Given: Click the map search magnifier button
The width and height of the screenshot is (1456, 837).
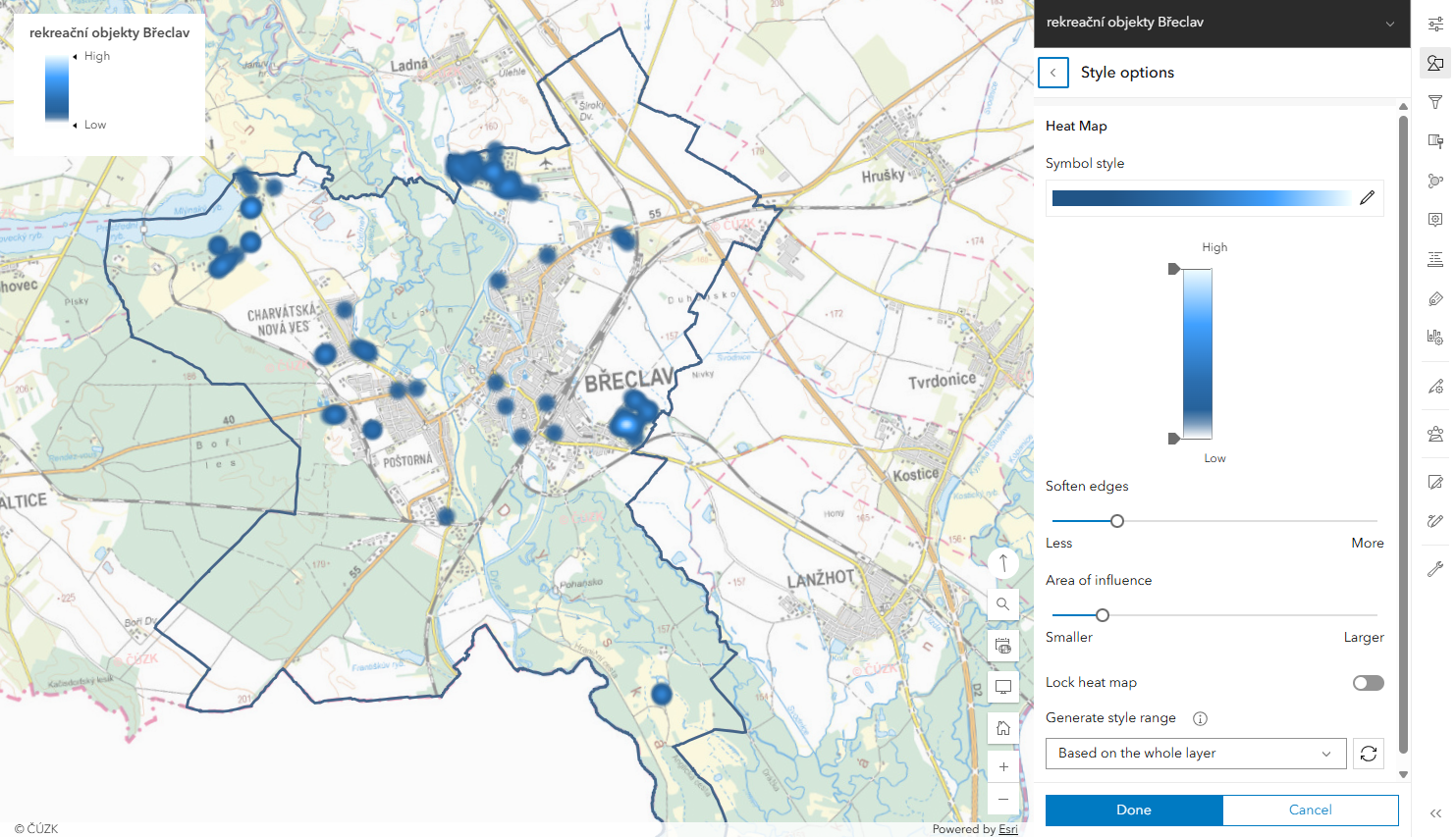Looking at the screenshot, I should pos(1002,604).
